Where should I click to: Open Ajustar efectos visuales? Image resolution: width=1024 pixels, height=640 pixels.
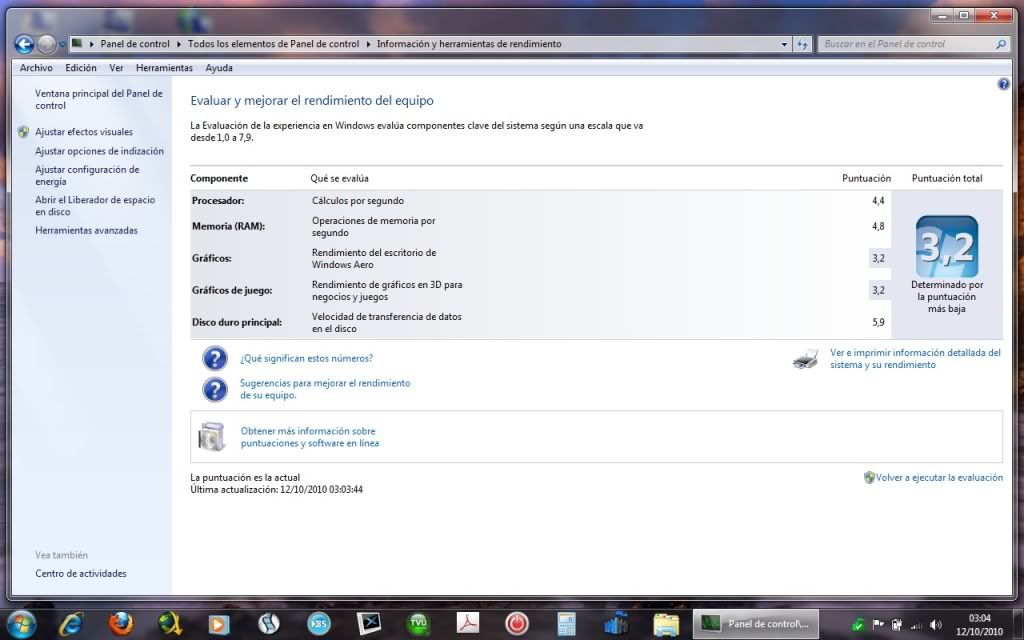[84, 132]
